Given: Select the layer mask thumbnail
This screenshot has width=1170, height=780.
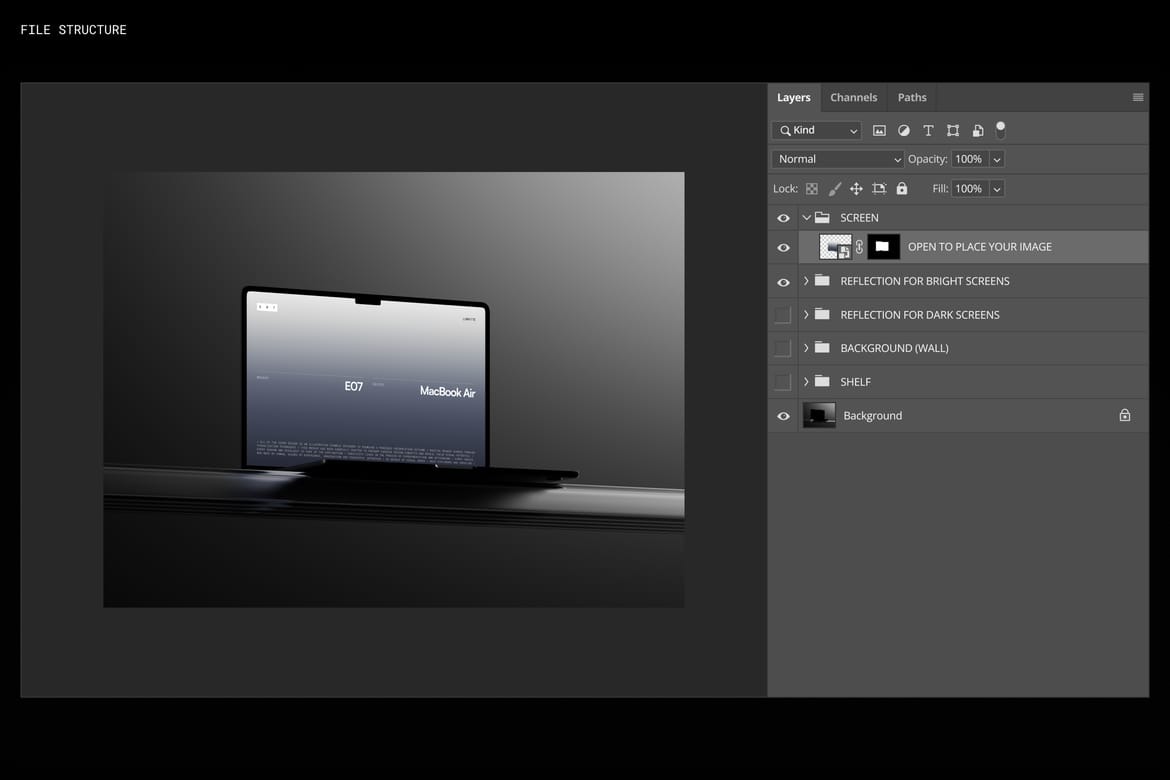Looking at the screenshot, I should (883, 247).
